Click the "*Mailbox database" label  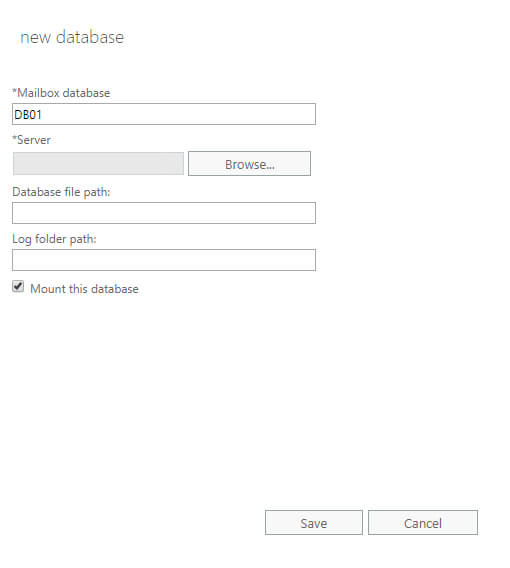[x=61, y=93]
